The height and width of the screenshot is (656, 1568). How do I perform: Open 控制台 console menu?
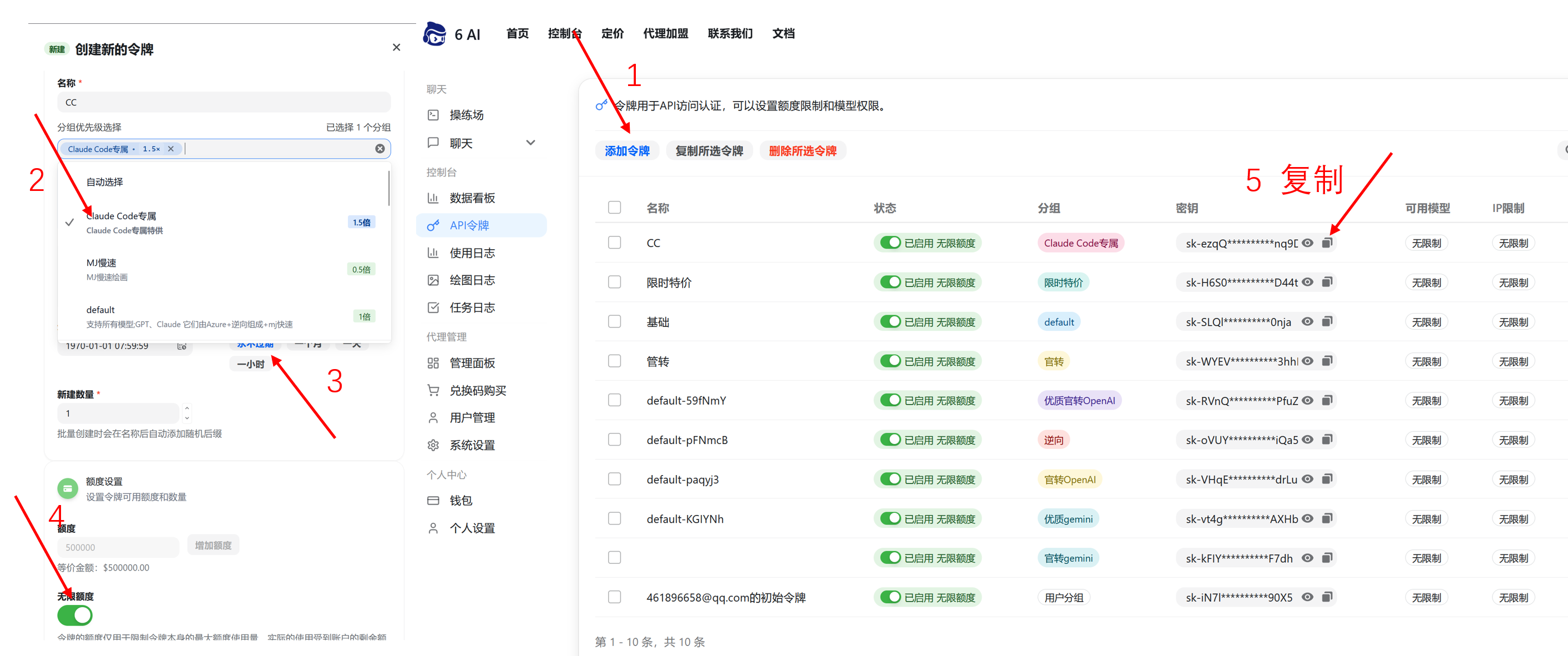564,33
